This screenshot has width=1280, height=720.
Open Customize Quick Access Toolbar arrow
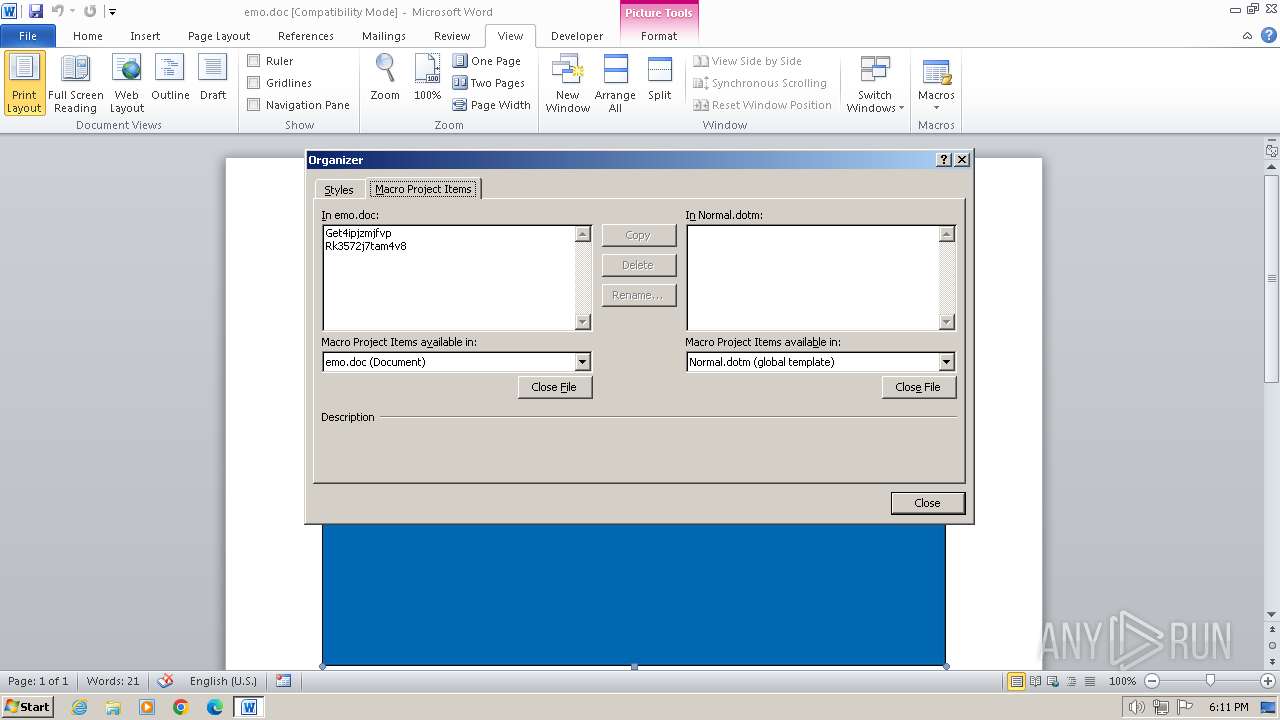tap(112, 12)
